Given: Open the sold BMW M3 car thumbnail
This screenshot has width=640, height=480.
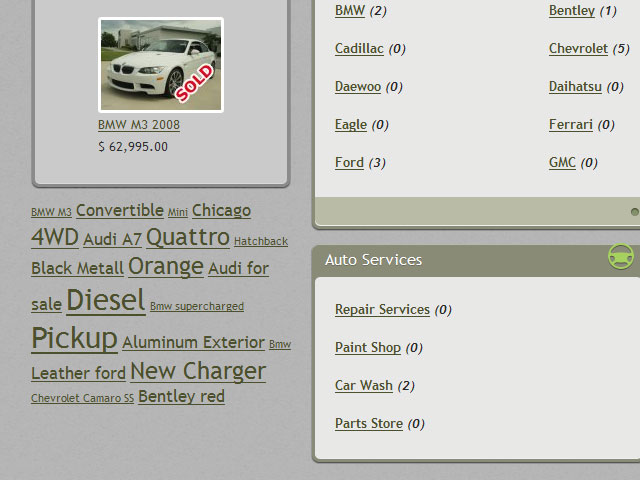Looking at the screenshot, I should [161, 65].
